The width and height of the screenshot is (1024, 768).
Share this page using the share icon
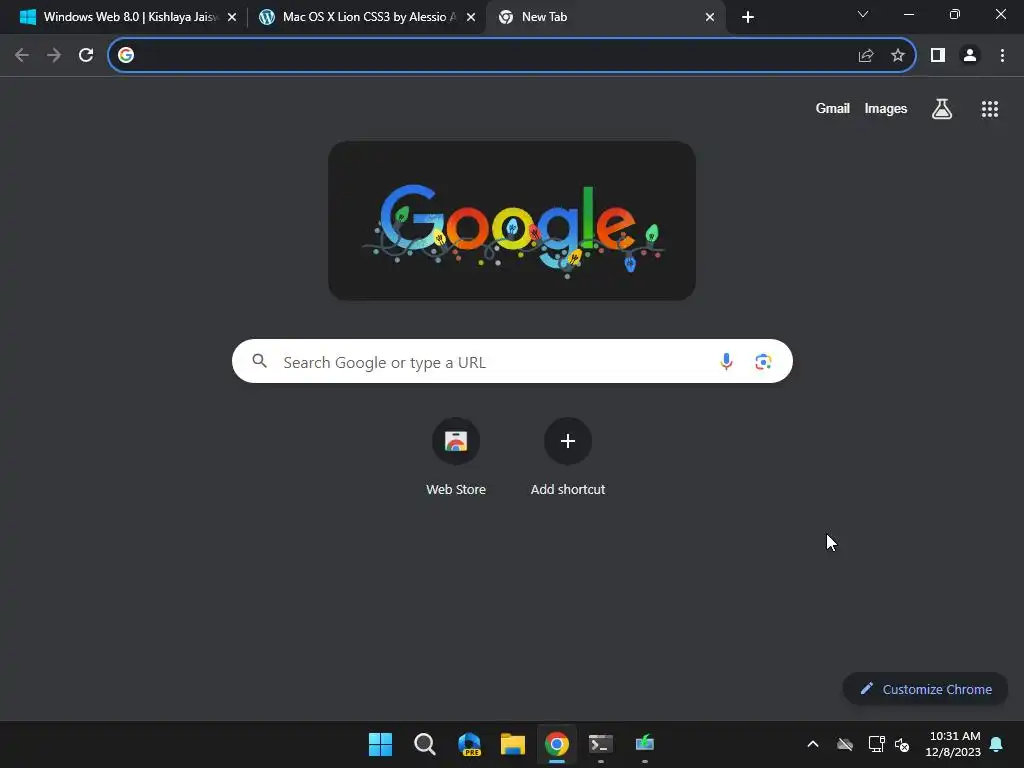(866, 56)
